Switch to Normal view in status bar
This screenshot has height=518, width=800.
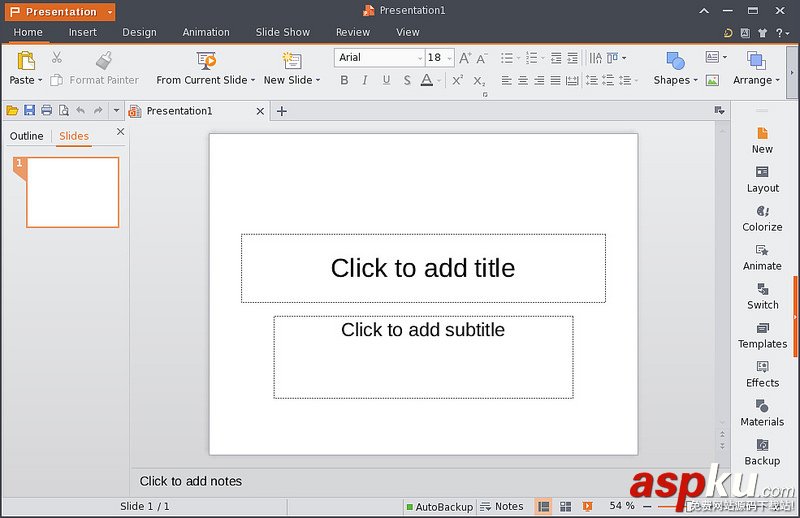click(544, 506)
